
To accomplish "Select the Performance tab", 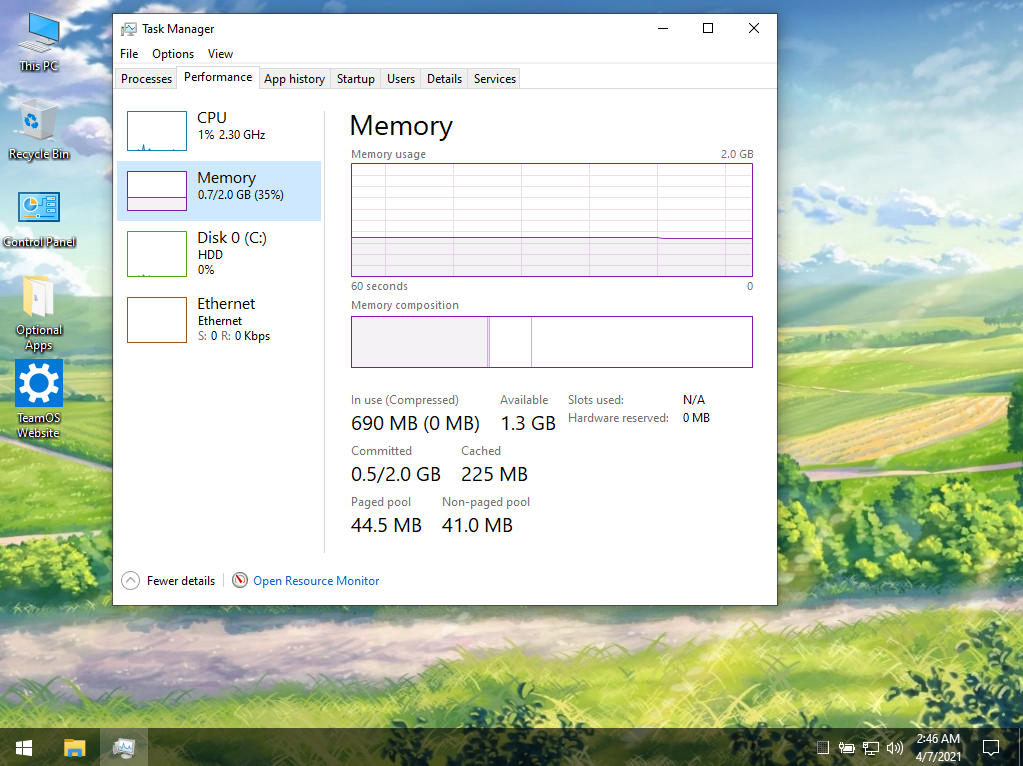I will (218, 77).
